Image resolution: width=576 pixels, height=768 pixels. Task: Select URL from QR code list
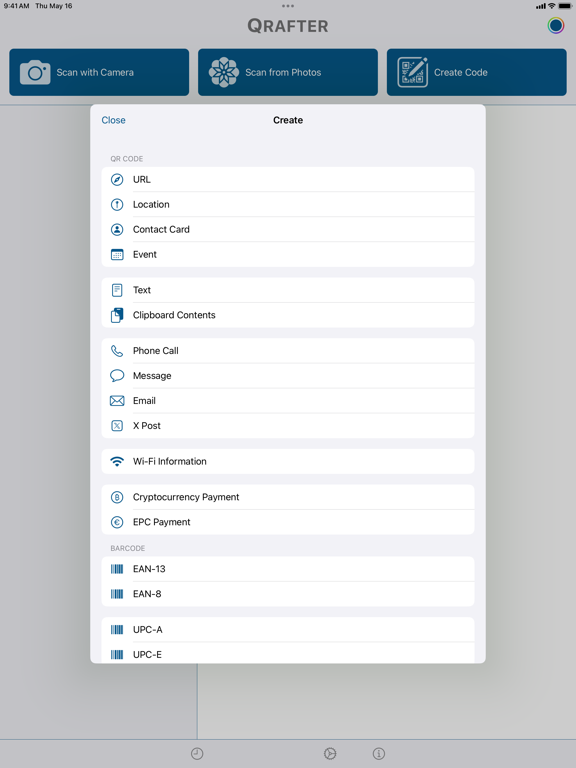point(288,180)
